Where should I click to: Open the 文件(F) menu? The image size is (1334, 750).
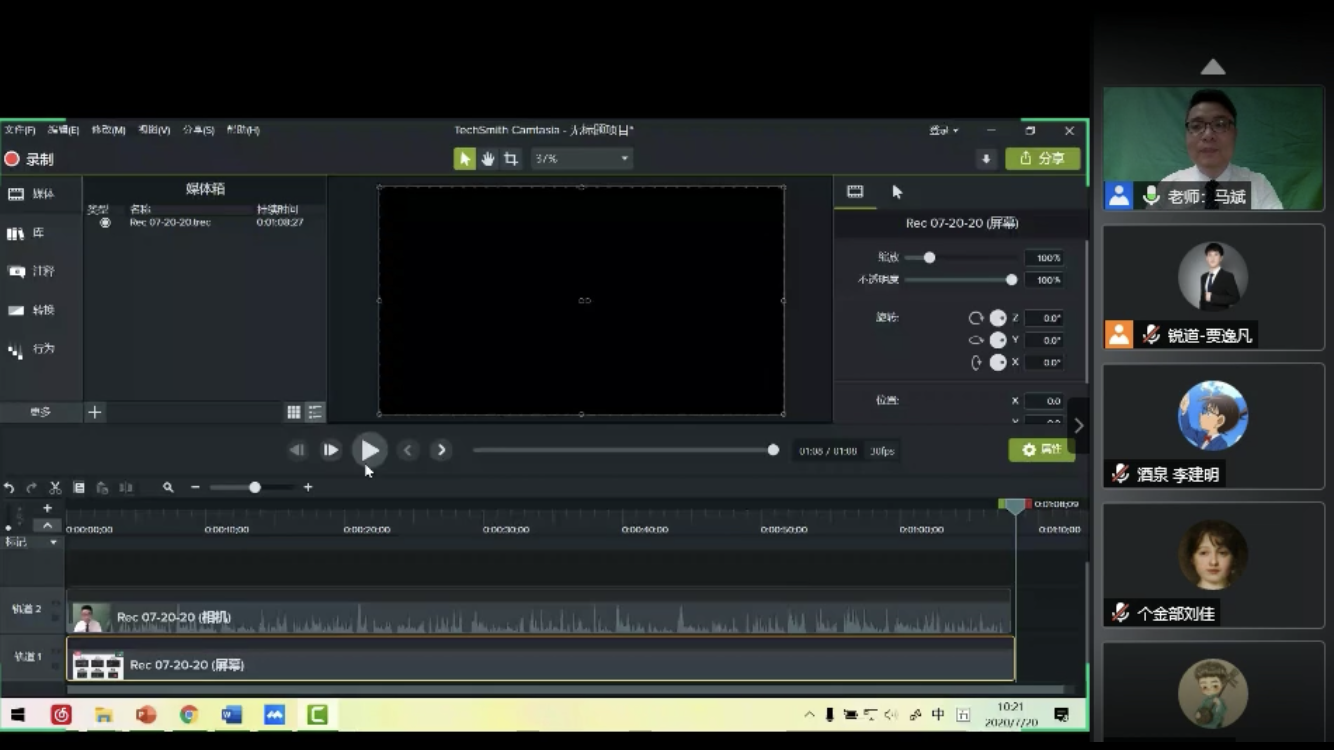(x=20, y=130)
